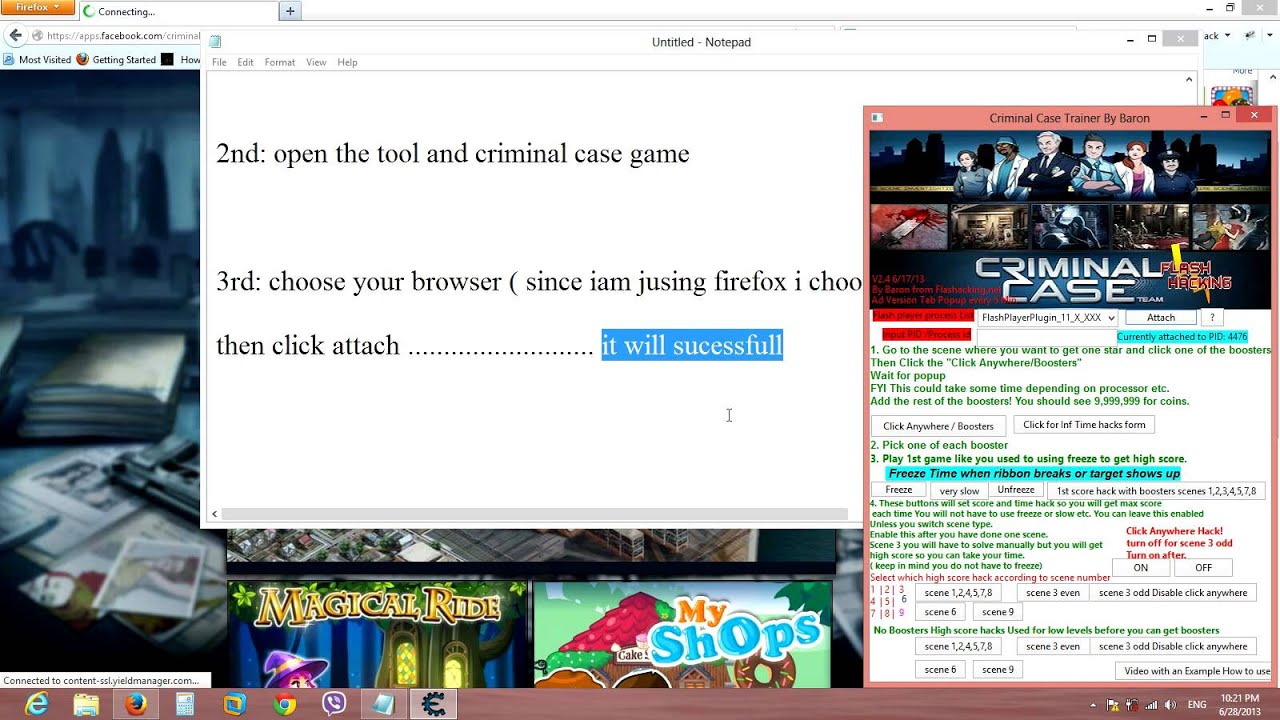Switch to Notepad via taskbar icon
Screen dimensions: 1280x720
(x=383, y=704)
